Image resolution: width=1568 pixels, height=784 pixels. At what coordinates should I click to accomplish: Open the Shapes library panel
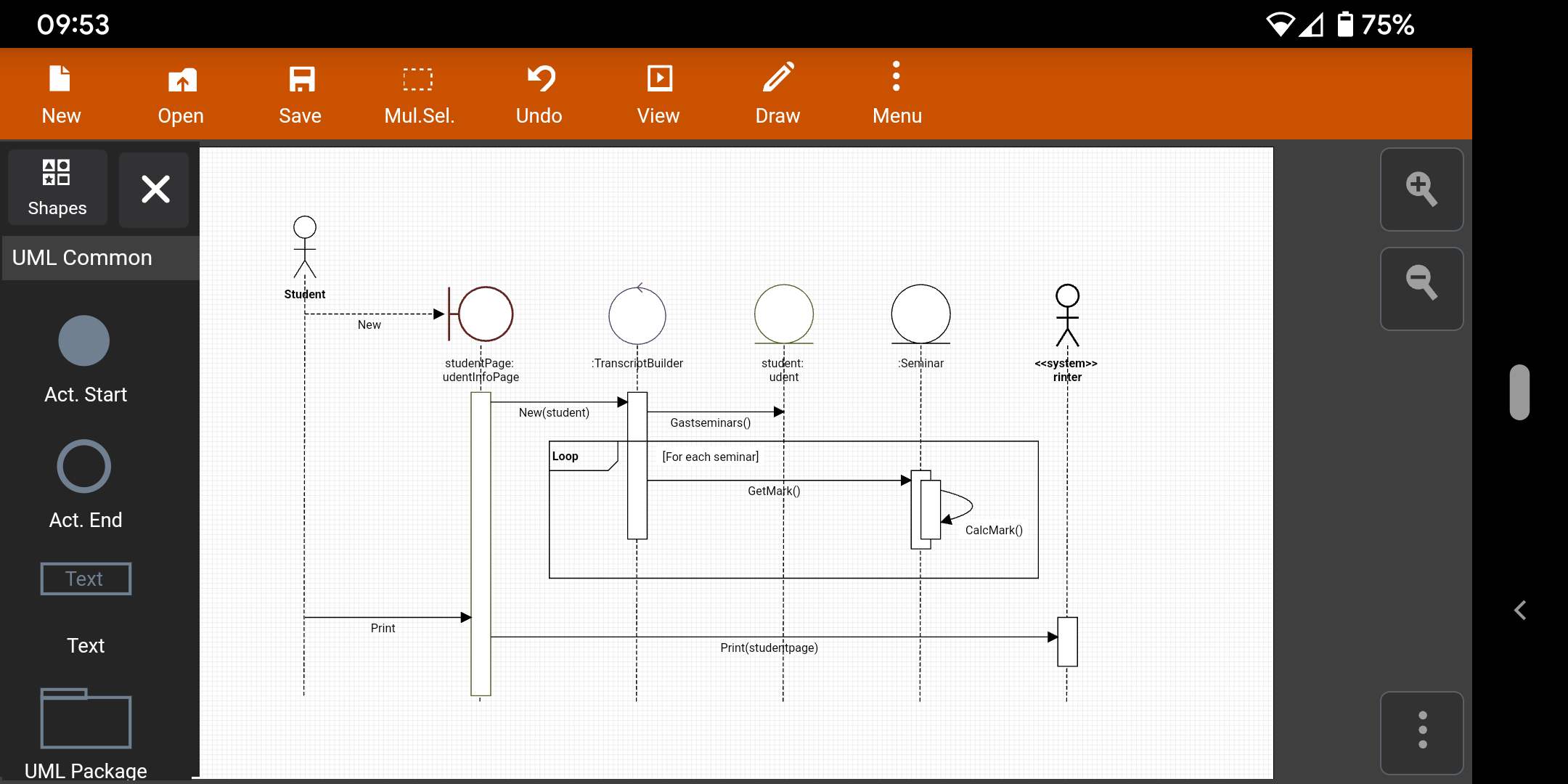tap(57, 188)
